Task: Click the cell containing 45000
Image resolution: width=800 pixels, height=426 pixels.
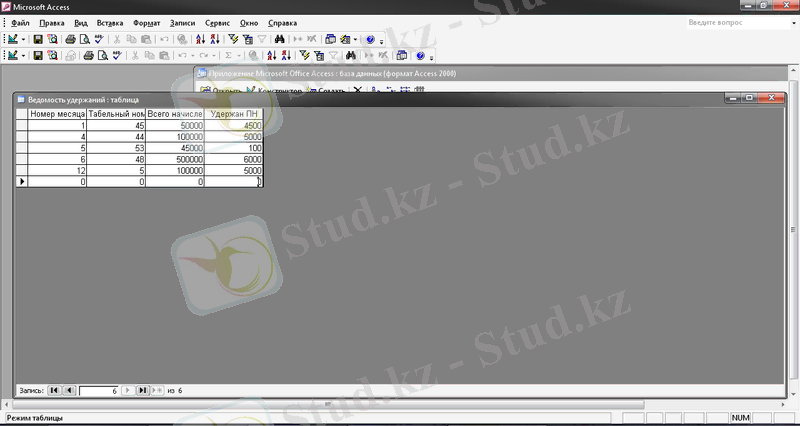Action: 175,148
